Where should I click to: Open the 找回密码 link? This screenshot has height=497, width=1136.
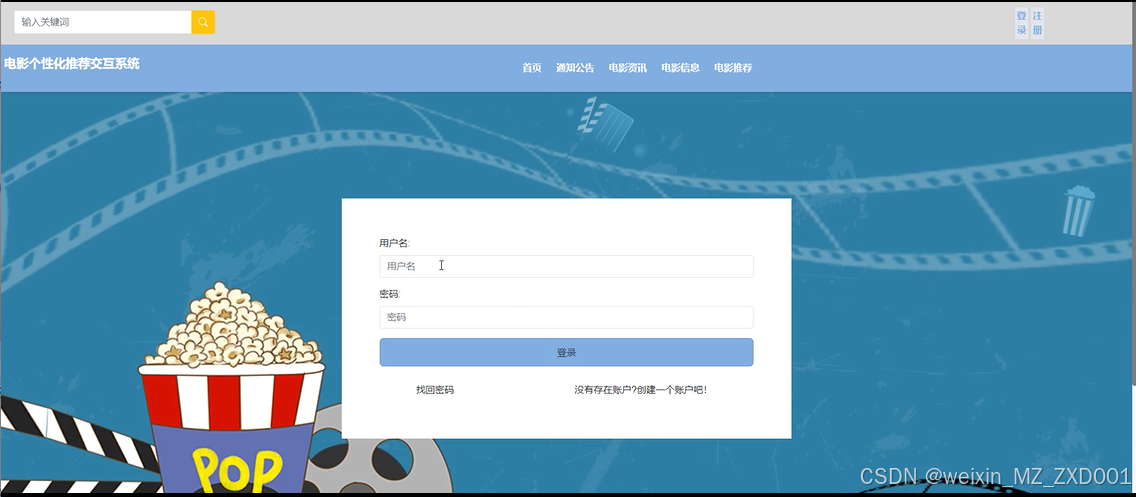pos(435,390)
